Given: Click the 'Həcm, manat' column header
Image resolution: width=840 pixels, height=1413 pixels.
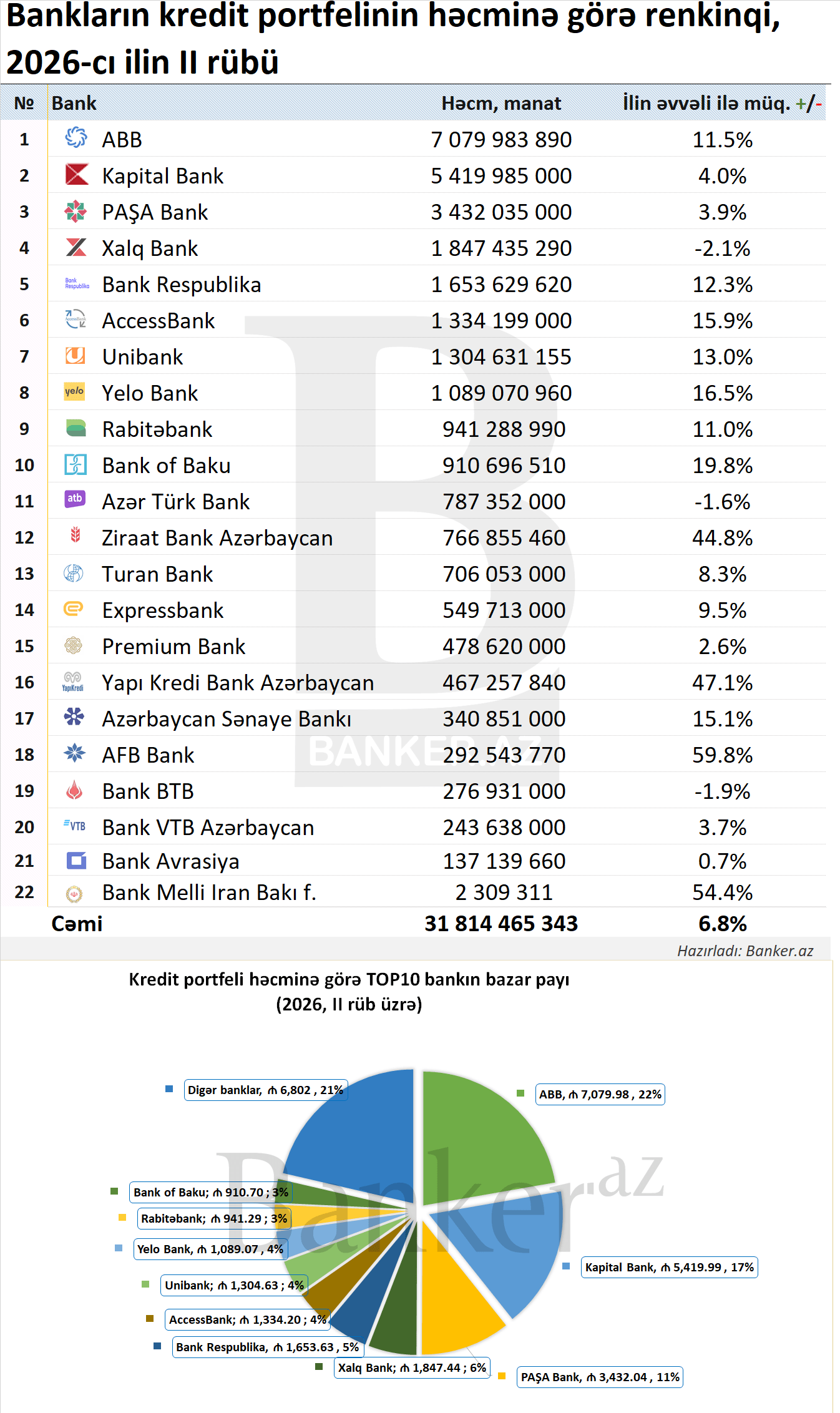Looking at the screenshot, I should [x=501, y=103].
